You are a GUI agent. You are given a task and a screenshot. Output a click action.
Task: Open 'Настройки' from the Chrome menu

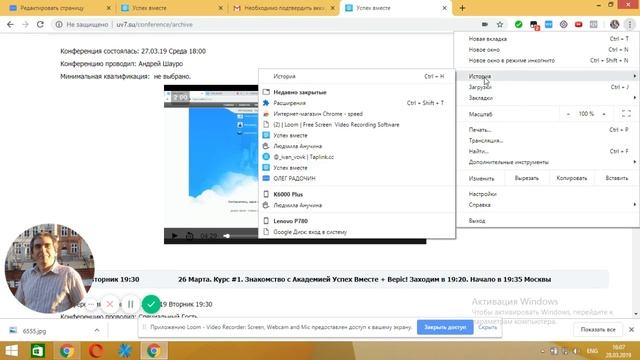547,194
